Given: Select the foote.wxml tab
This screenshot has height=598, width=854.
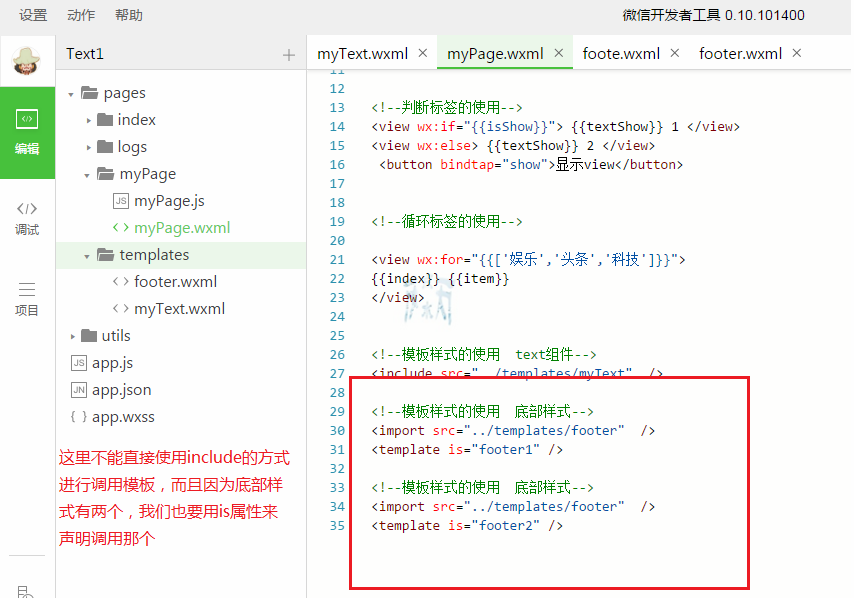Looking at the screenshot, I should pyautogui.click(x=621, y=53).
